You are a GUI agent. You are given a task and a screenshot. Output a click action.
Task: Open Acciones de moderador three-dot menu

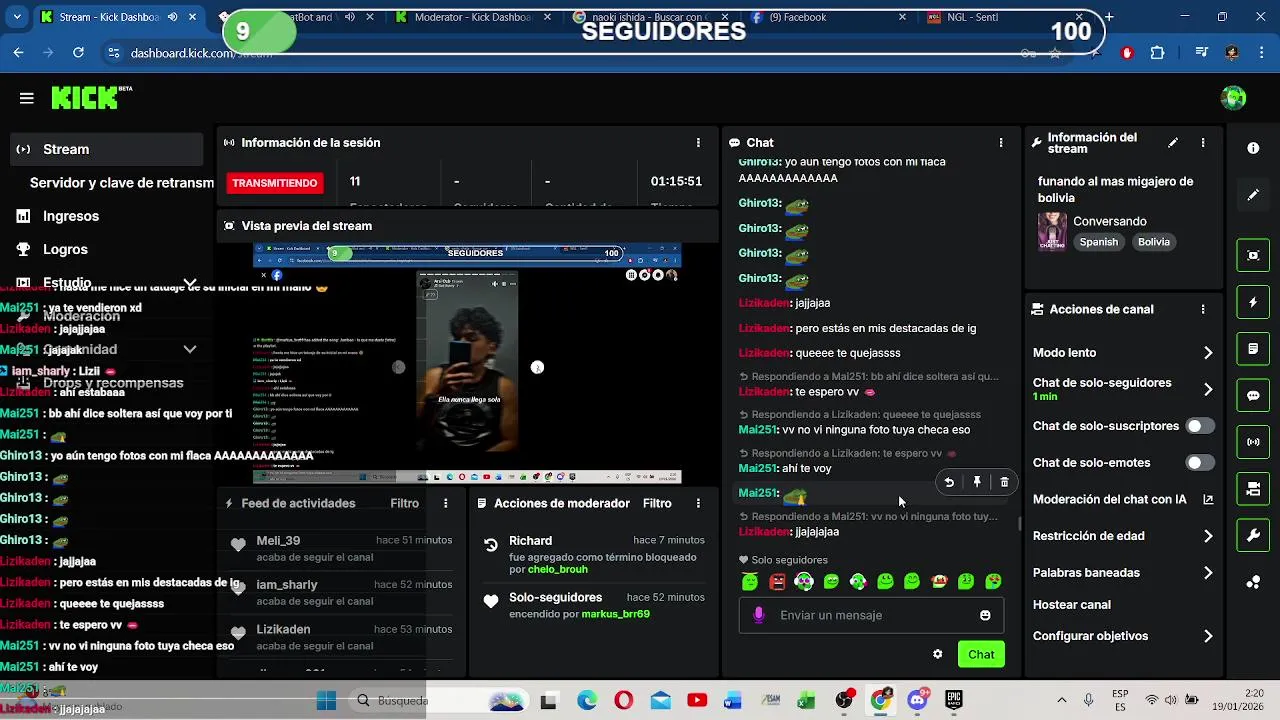pyautogui.click(x=698, y=503)
